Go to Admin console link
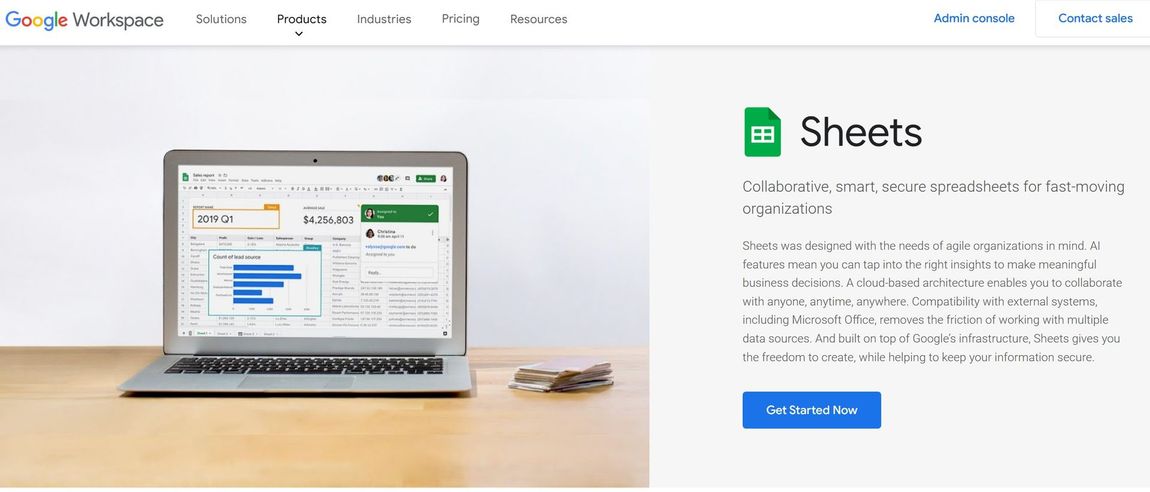 974,18
